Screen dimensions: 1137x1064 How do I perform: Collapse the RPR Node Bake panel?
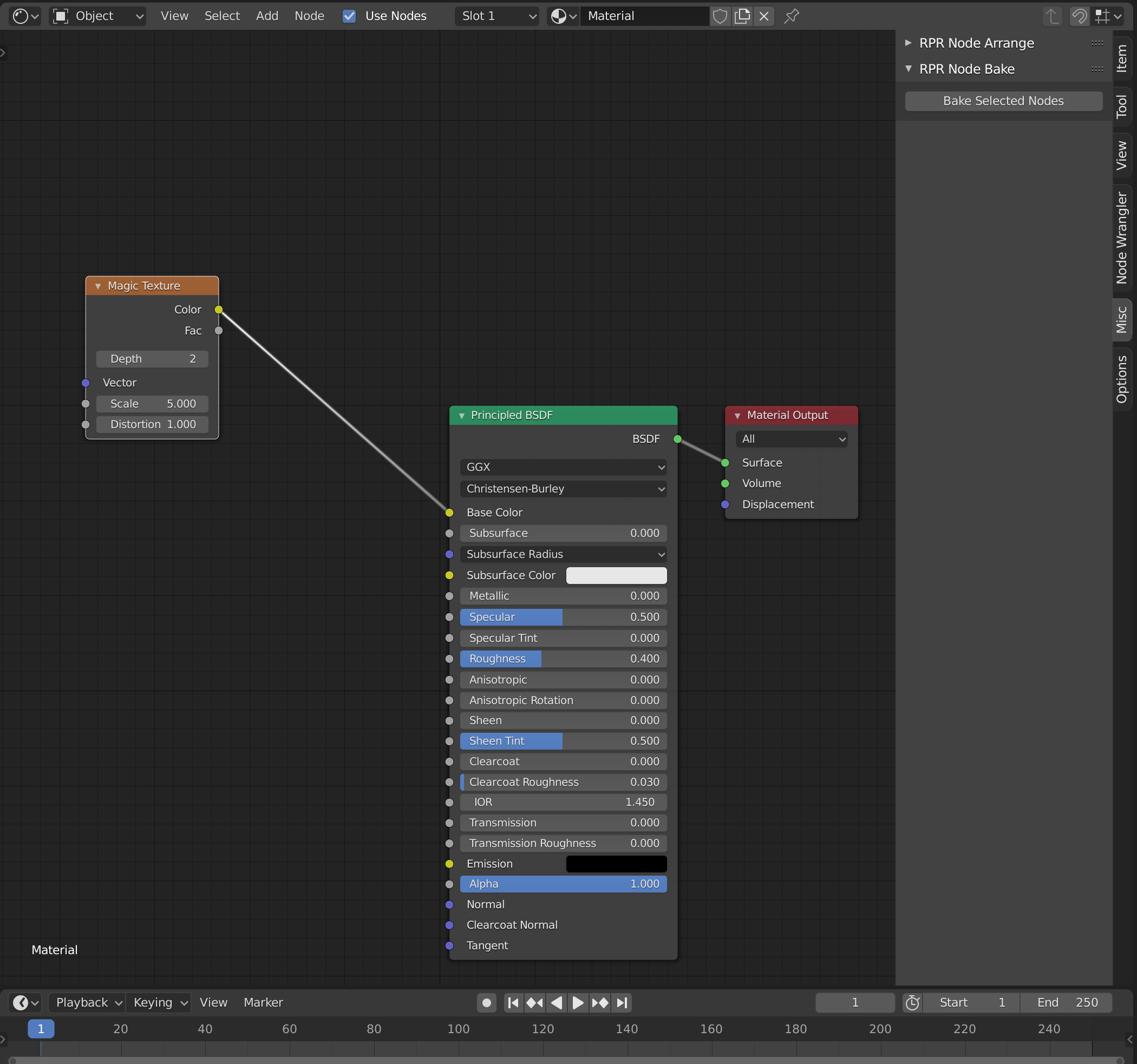pyautogui.click(x=908, y=69)
